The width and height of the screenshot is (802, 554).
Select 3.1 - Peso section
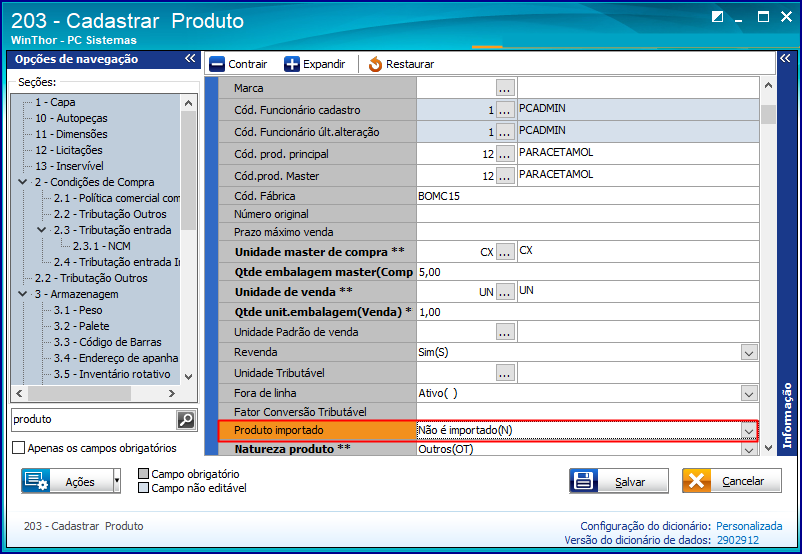[78, 310]
